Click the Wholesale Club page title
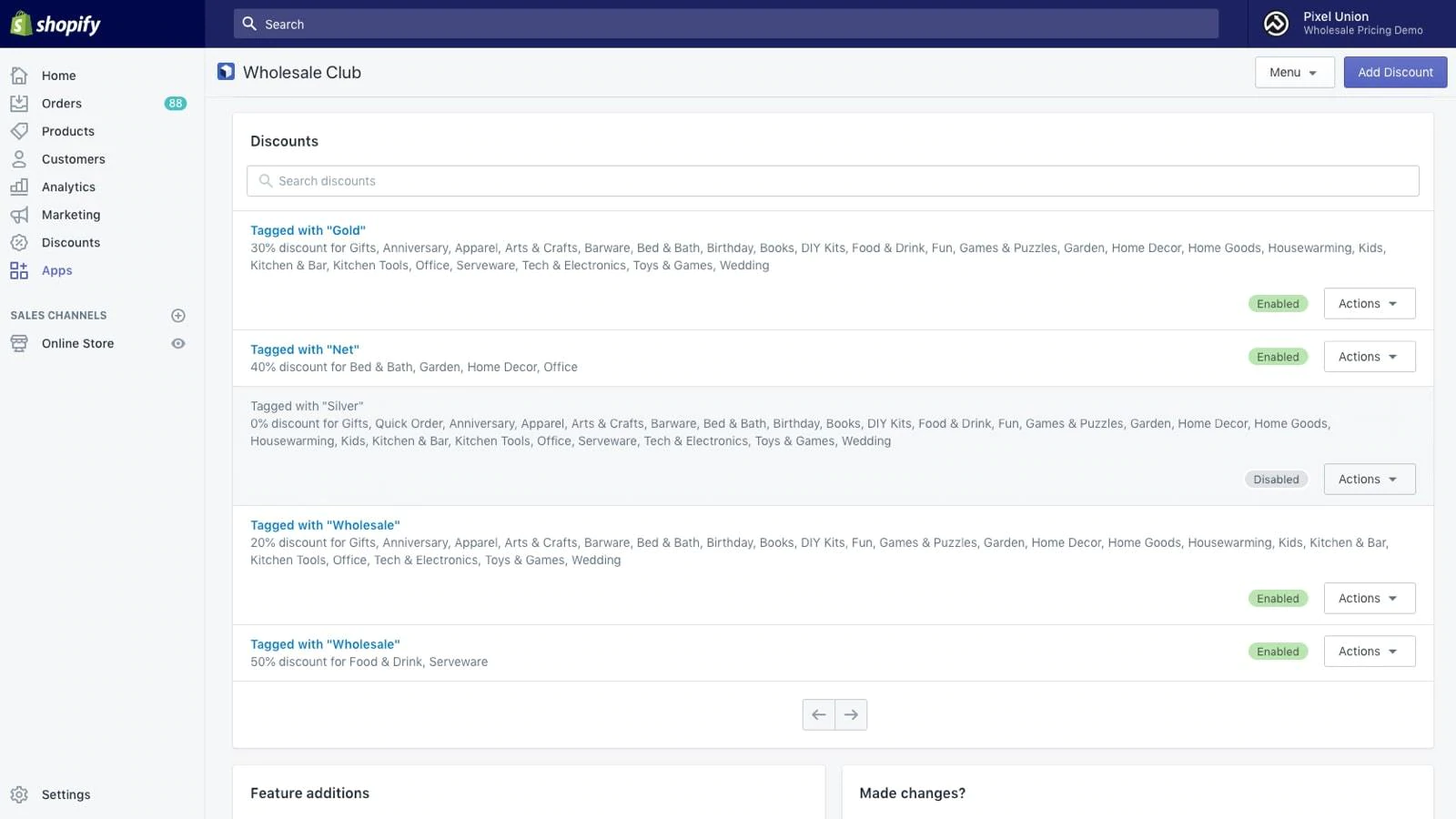 click(x=302, y=73)
